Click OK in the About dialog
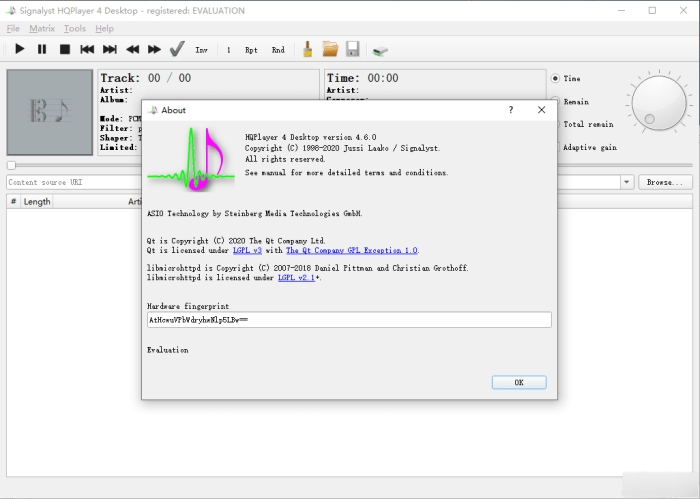Screen dimensions: 700x499 coord(519,382)
